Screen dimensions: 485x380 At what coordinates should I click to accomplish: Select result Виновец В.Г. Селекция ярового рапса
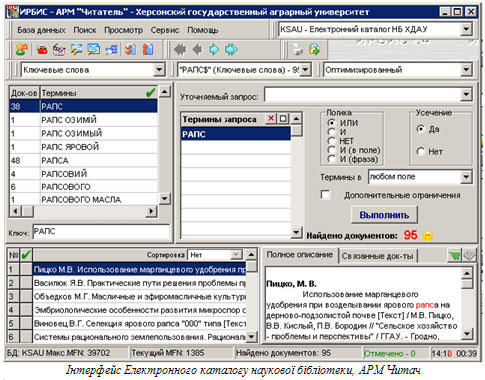click(x=139, y=324)
